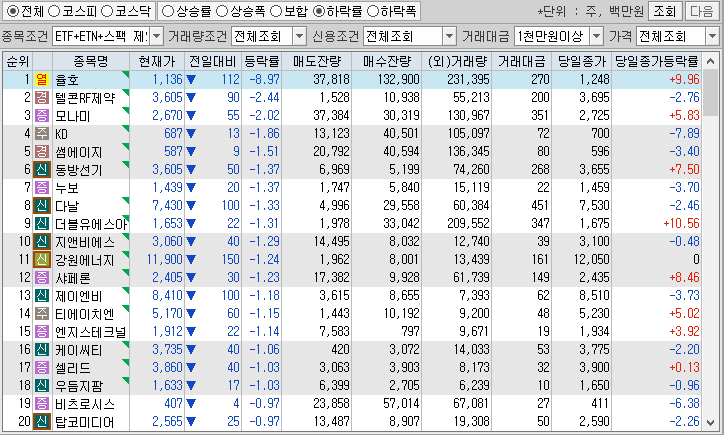
Task: Click the 주 badge icon for 티에이치엔
Action: [x=42, y=314]
